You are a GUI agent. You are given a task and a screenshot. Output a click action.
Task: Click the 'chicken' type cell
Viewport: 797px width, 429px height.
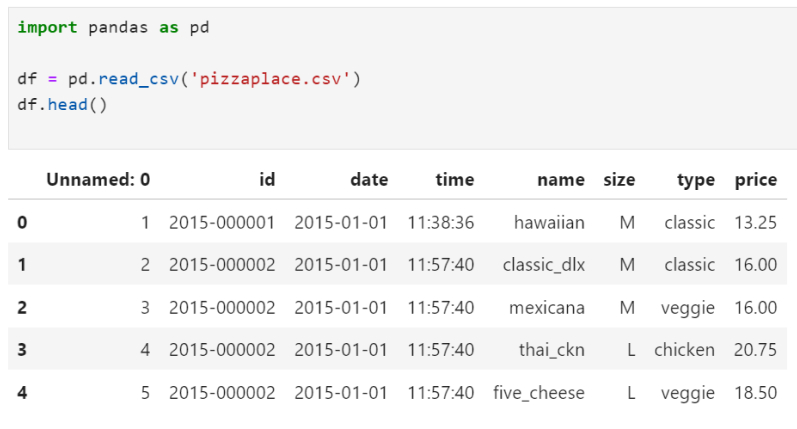[684, 350]
